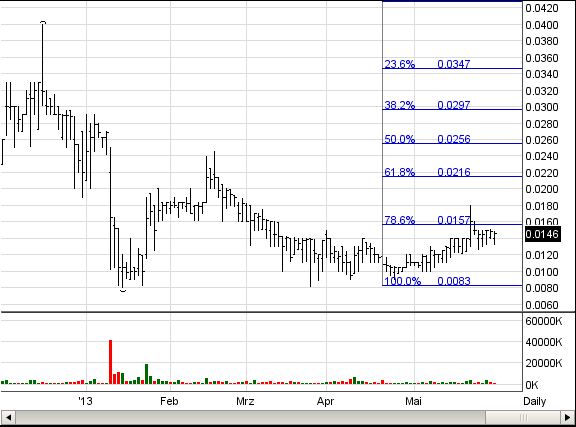Click the current price tag 0.0146

[x=542, y=234]
